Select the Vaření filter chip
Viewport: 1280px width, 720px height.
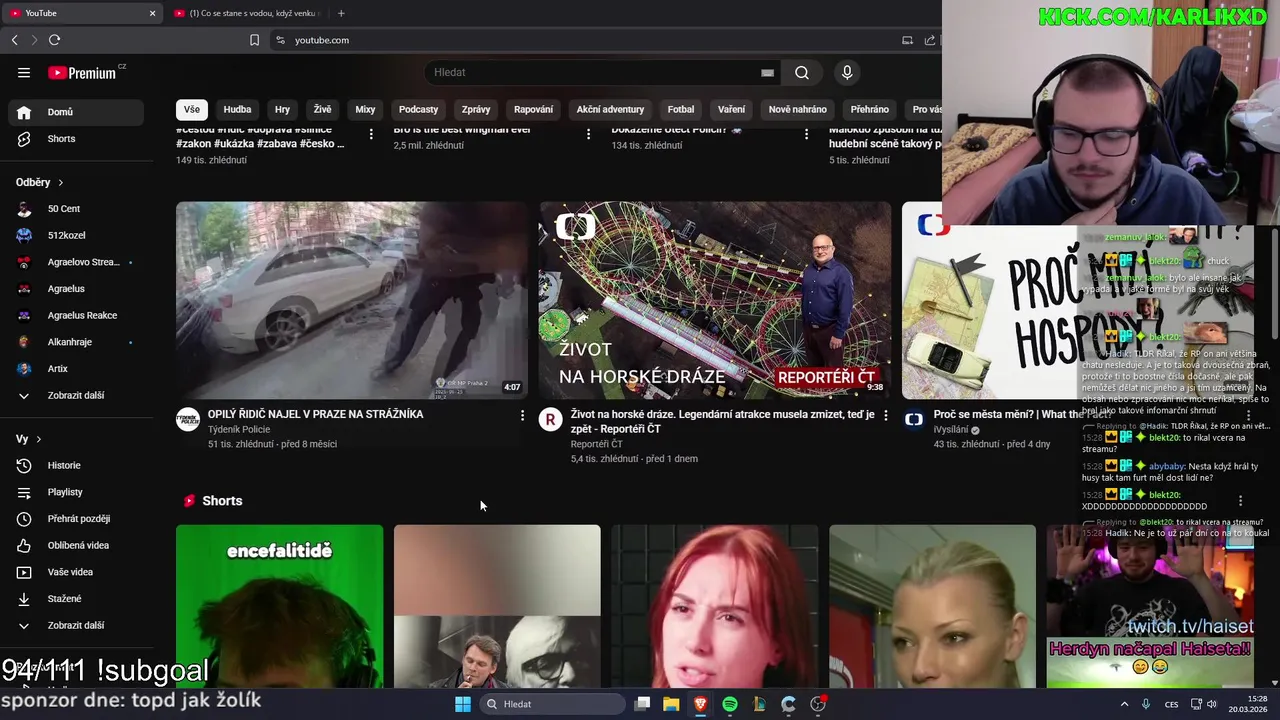coord(731,109)
